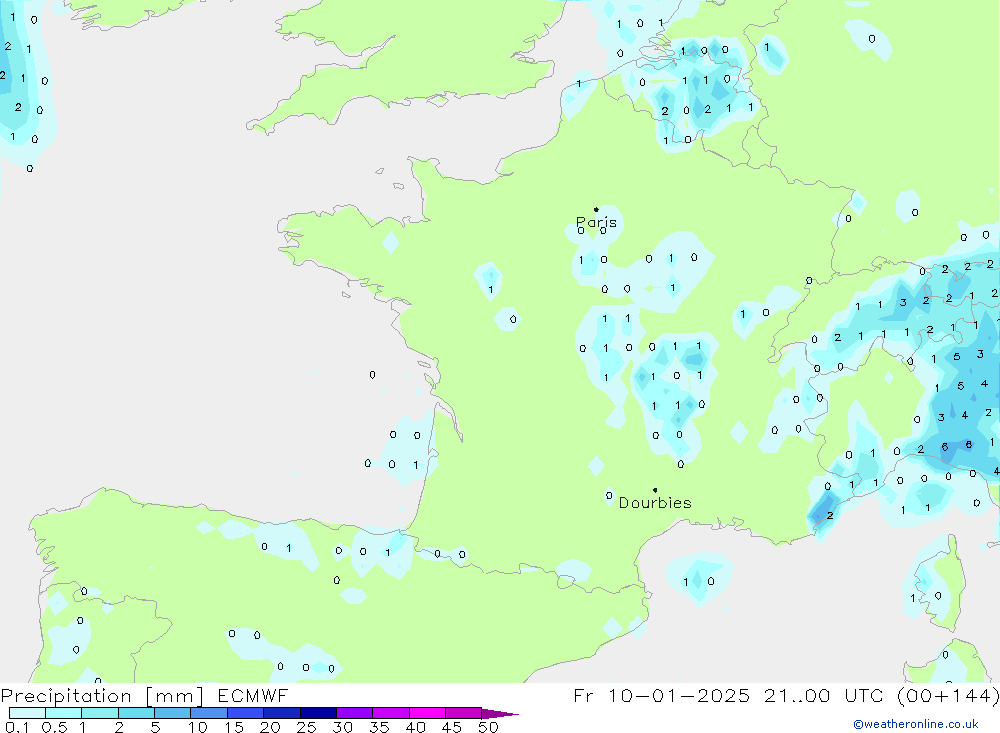The width and height of the screenshot is (1000, 733).
Task: Click the Fr 10-01-2025 date text
Action: [x=662, y=696]
